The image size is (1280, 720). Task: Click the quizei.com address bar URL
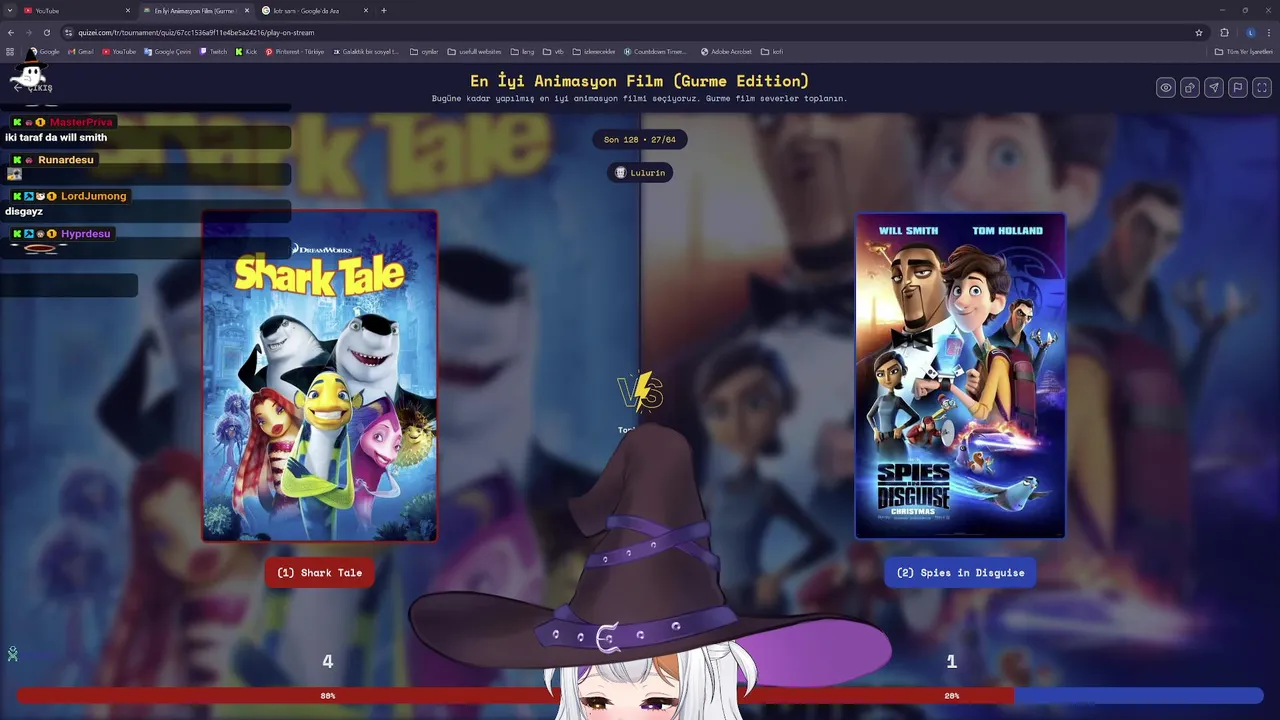pos(196,33)
